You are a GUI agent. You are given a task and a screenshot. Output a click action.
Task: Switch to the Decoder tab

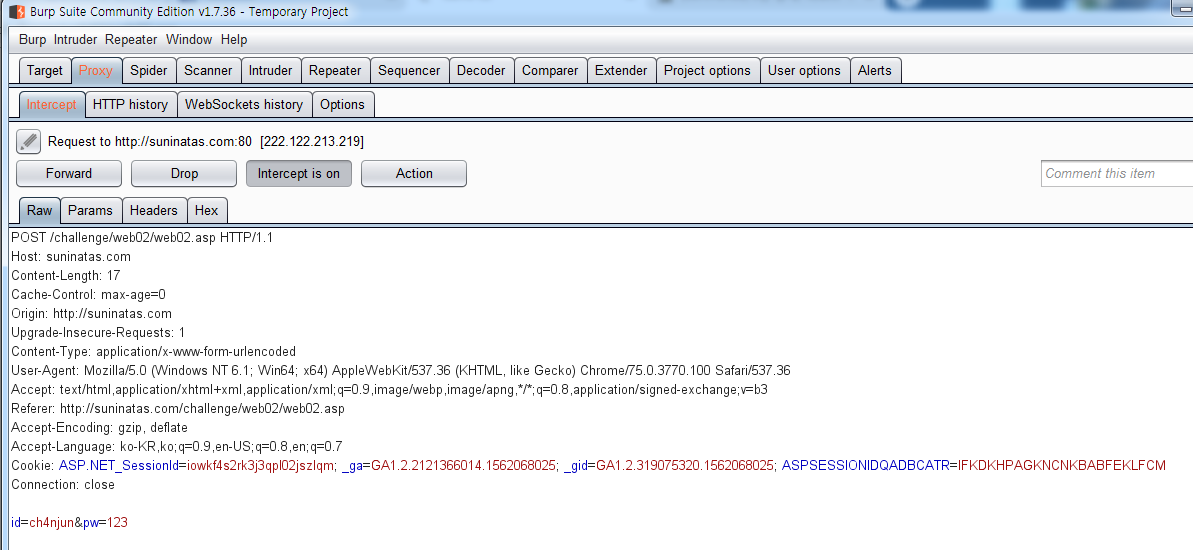481,71
